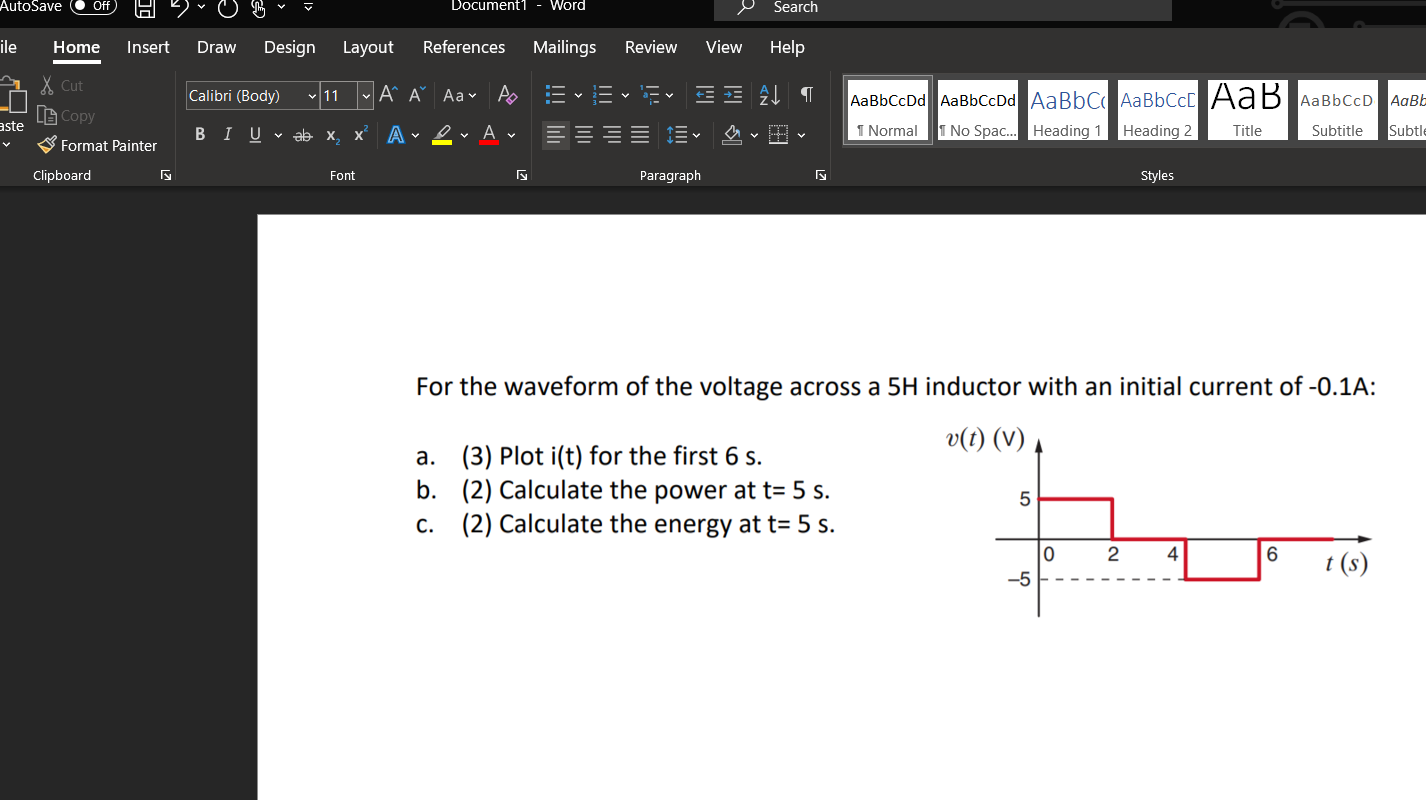The image size is (1426, 800).
Task: Apply a bulleted list
Action: (x=556, y=95)
